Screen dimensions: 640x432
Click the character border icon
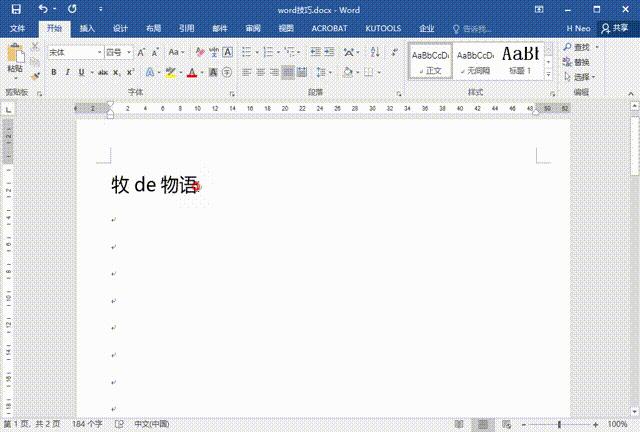click(227, 52)
